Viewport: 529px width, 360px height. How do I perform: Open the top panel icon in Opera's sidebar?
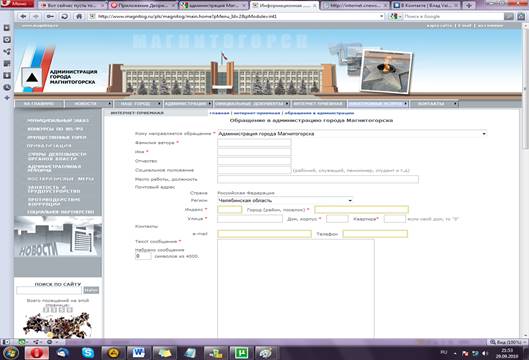coord(7,28)
